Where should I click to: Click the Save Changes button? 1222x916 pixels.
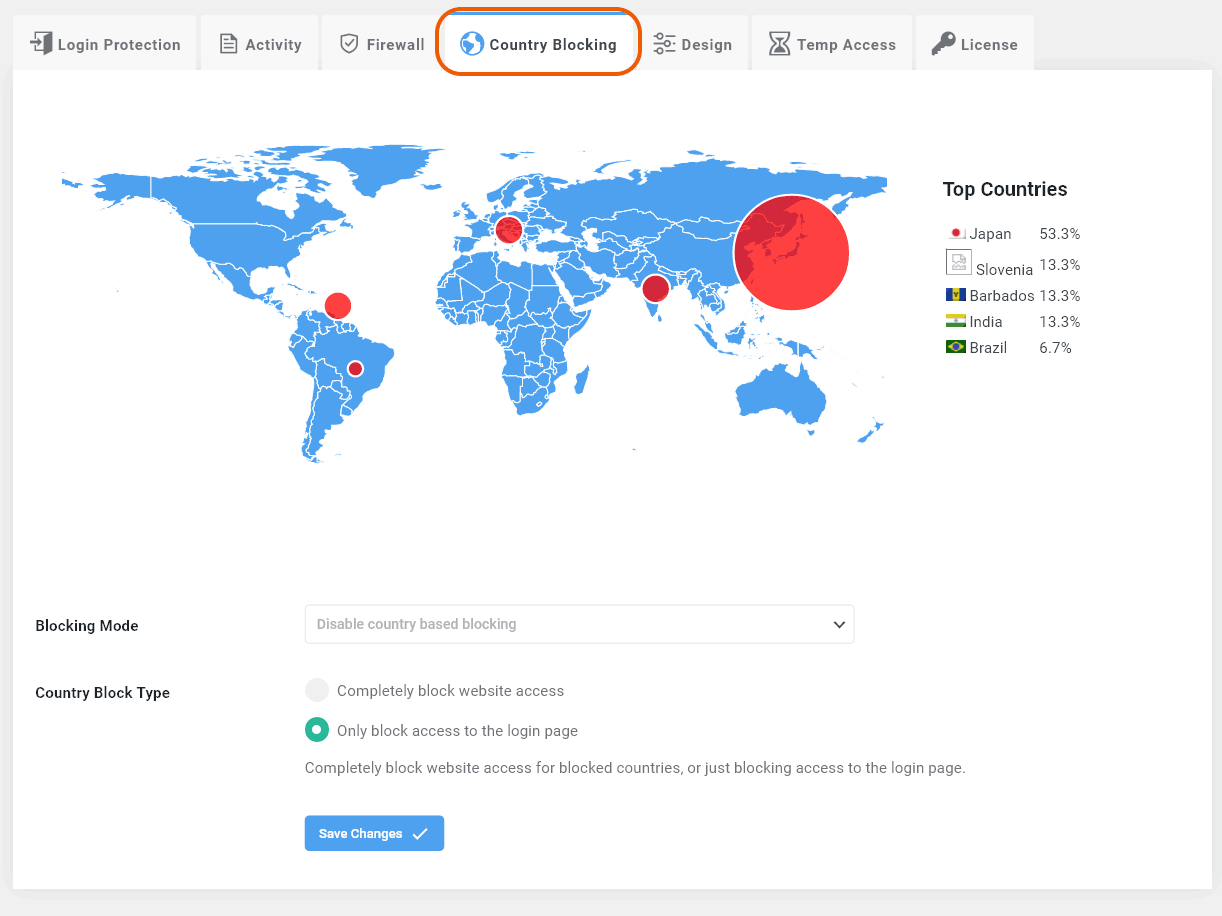374,833
